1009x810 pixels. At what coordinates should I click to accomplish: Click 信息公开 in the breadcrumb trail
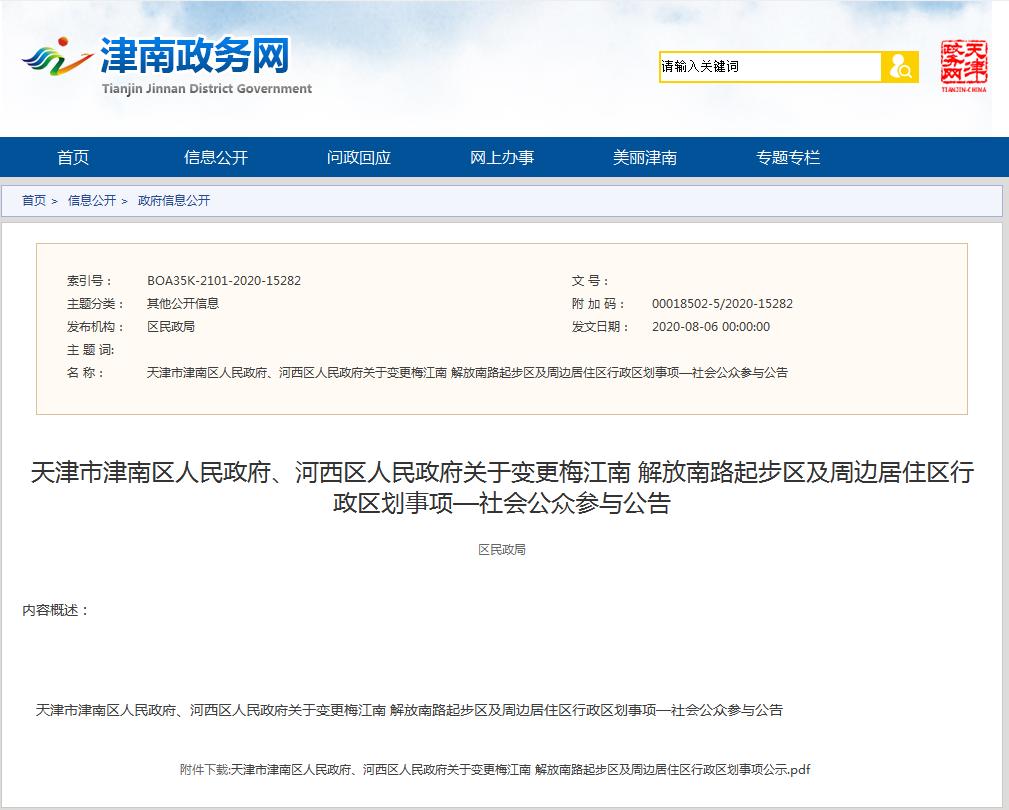coord(92,201)
